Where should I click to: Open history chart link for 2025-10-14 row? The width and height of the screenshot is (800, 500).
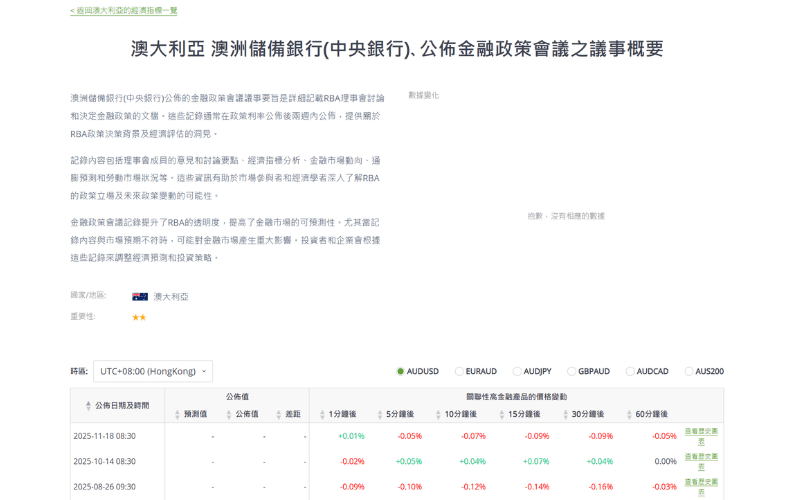click(701, 461)
